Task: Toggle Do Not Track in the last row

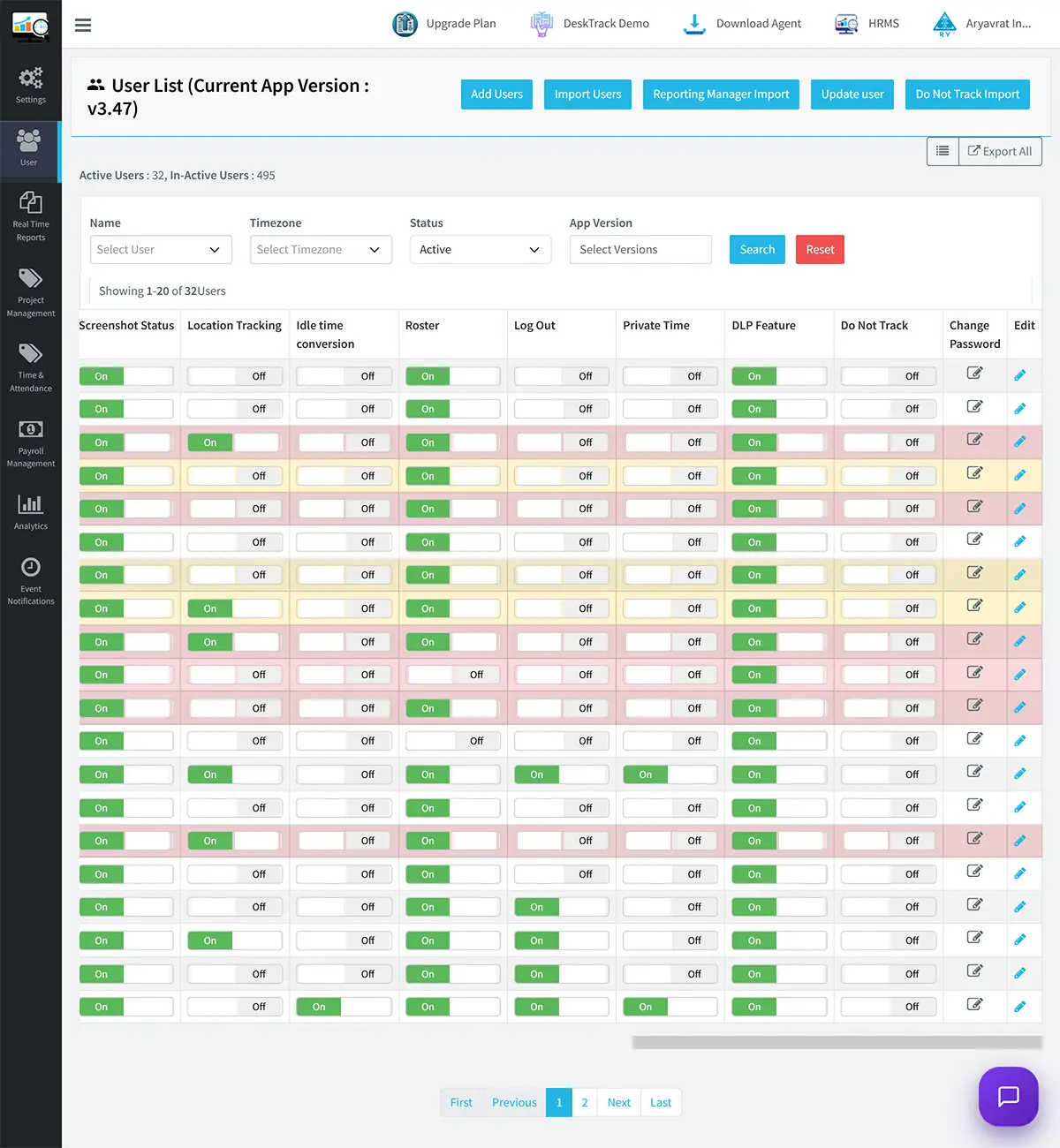Action: 889,1007
